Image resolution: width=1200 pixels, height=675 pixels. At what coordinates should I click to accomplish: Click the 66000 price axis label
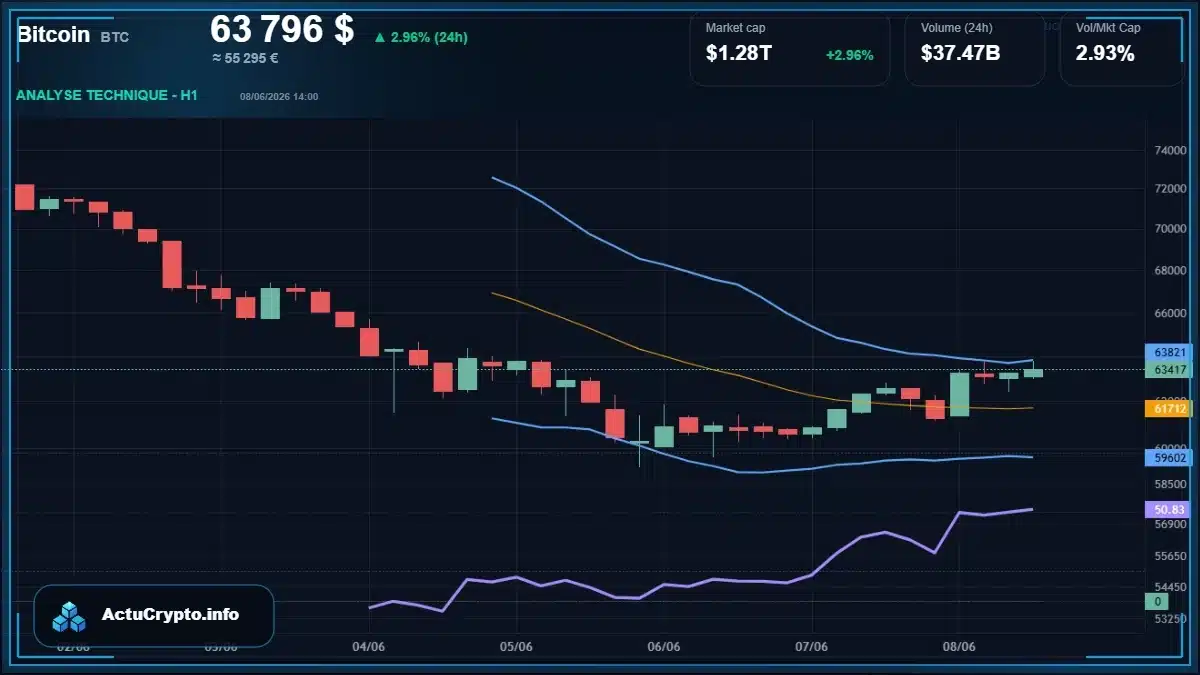click(x=1169, y=312)
